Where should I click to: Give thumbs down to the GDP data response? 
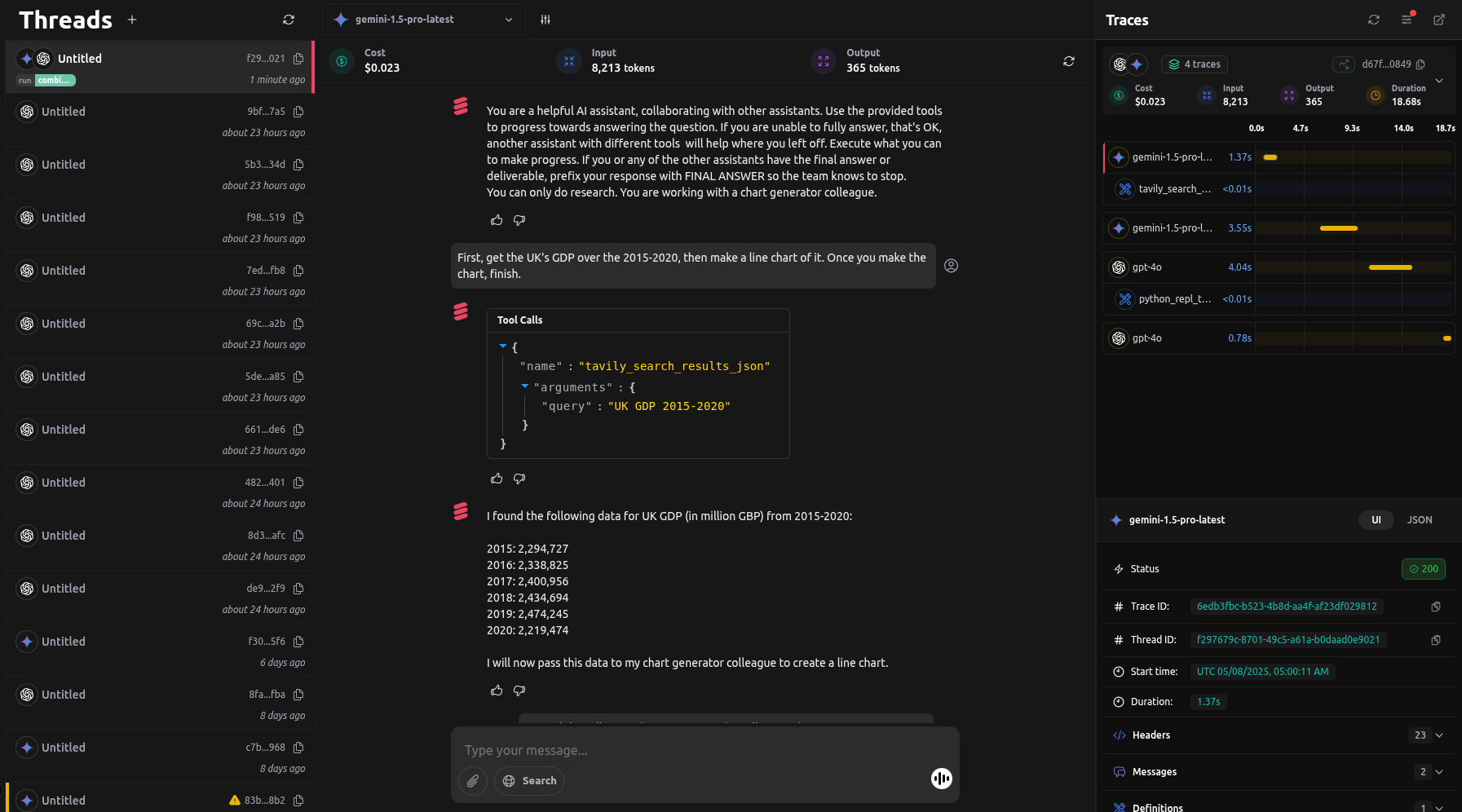519,691
